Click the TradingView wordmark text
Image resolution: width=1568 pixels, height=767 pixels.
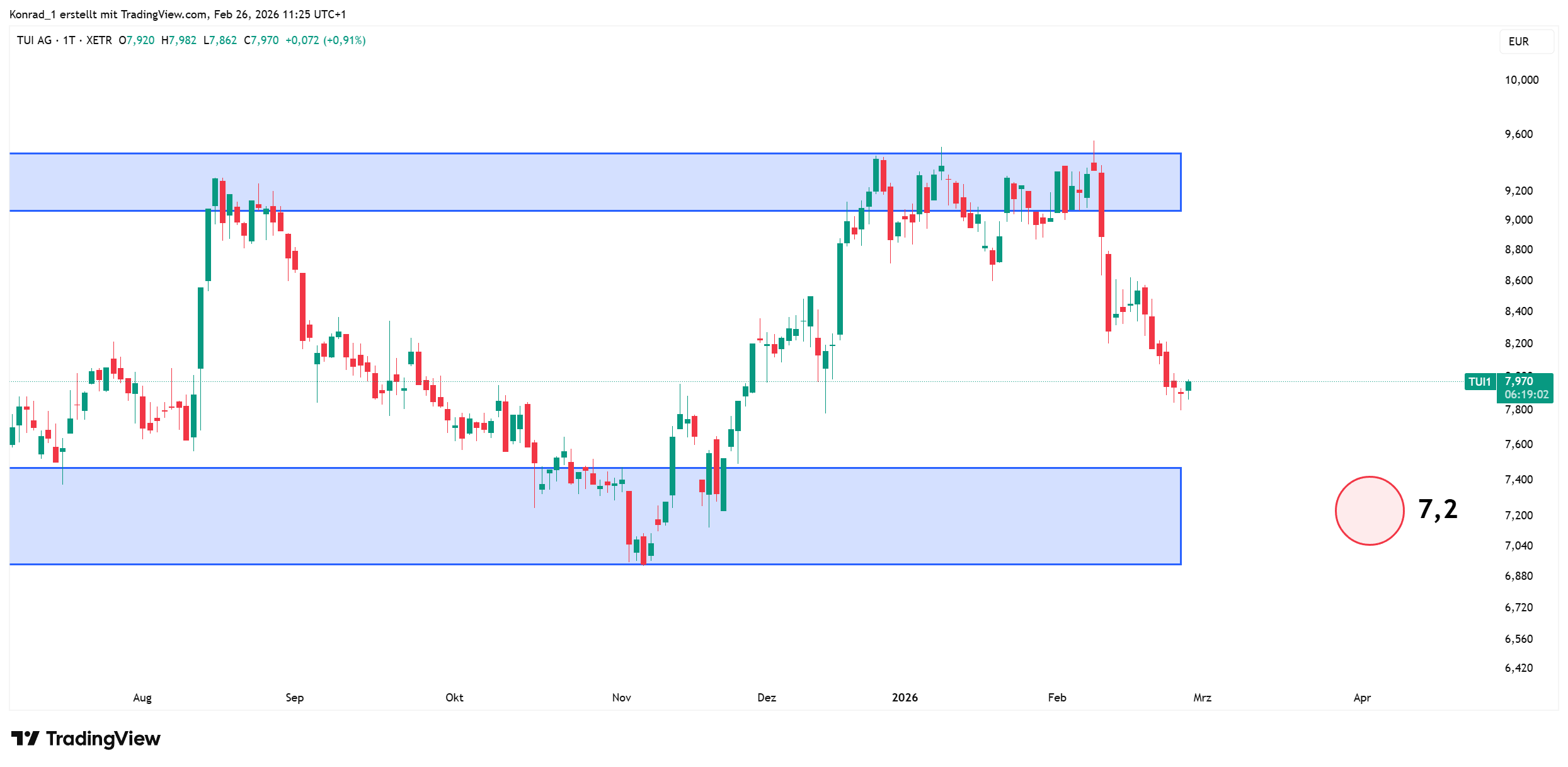(x=103, y=739)
